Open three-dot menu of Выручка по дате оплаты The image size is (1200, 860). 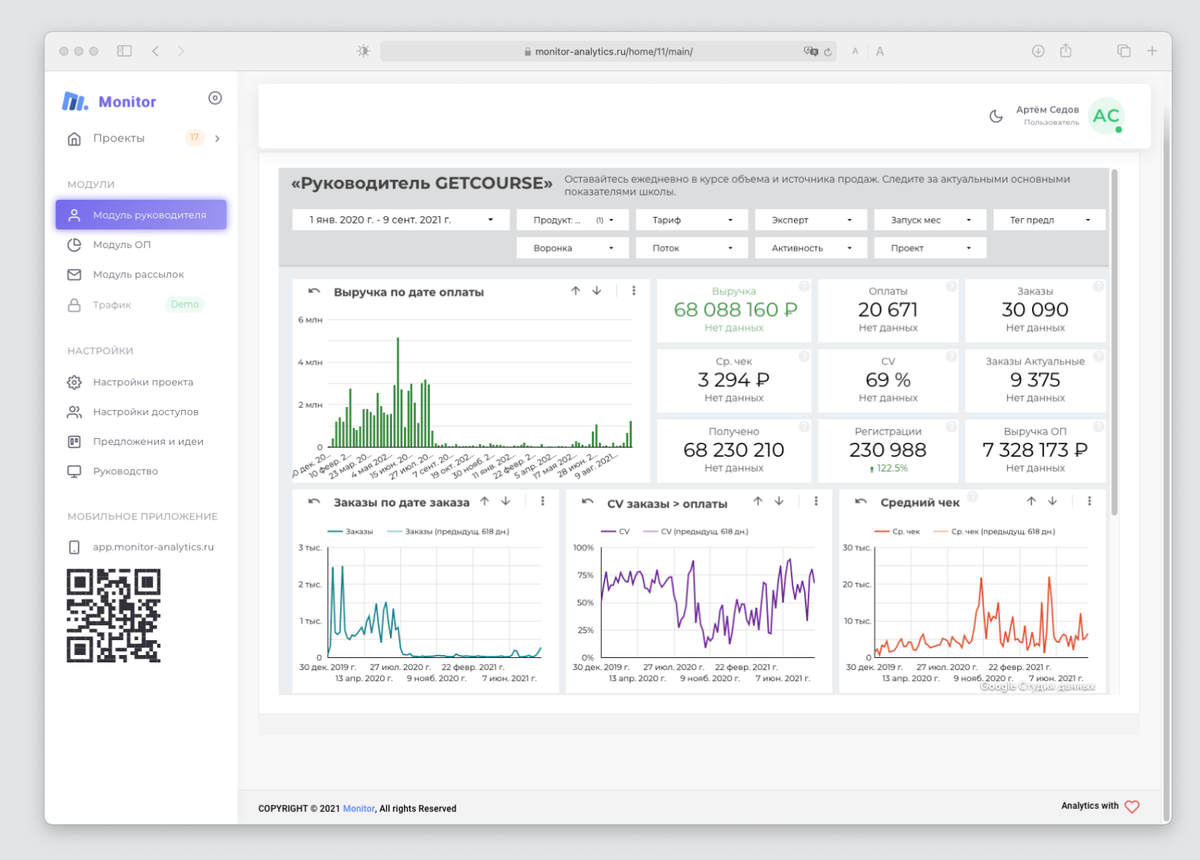click(634, 291)
